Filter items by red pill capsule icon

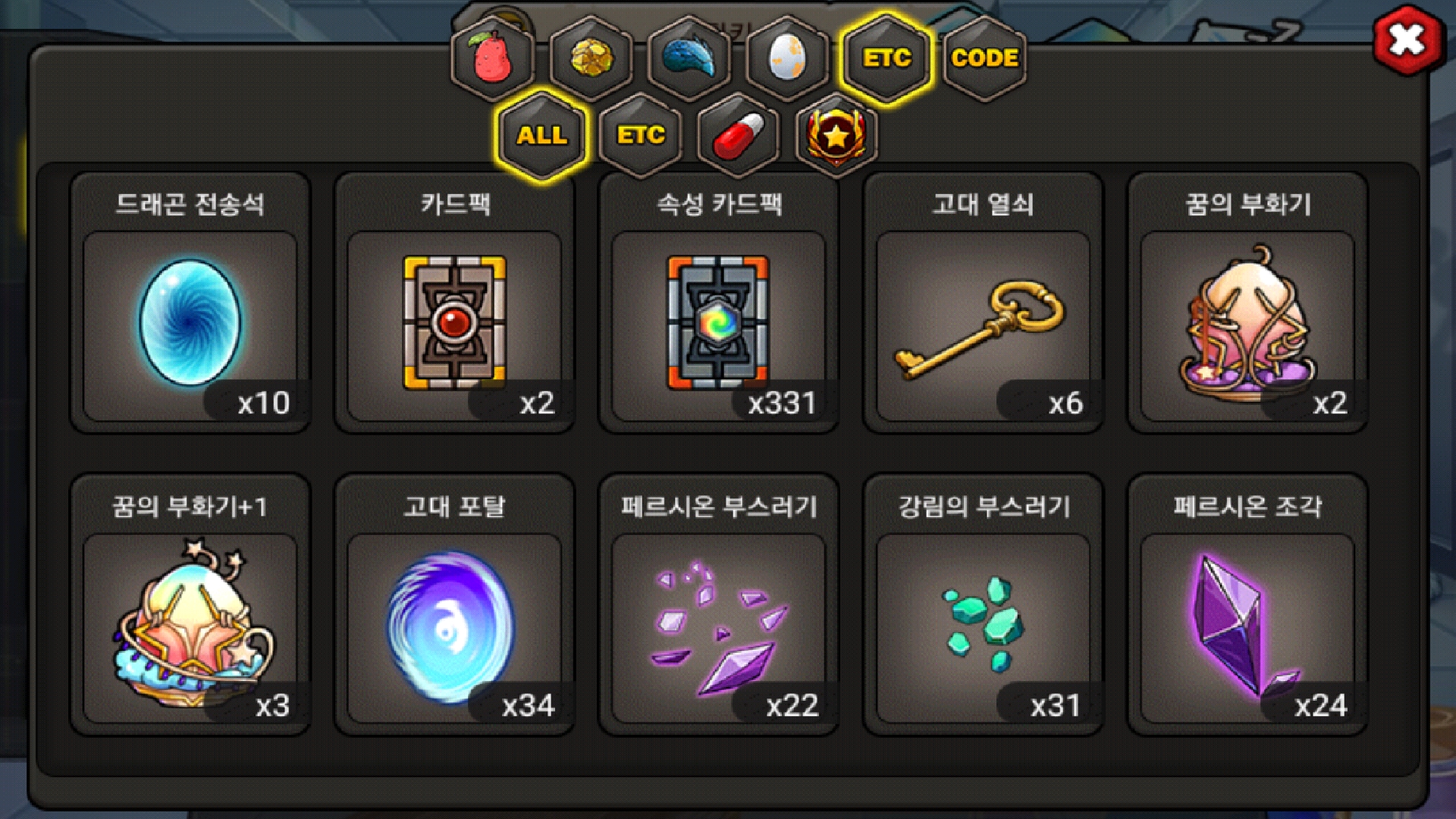click(739, 136)
